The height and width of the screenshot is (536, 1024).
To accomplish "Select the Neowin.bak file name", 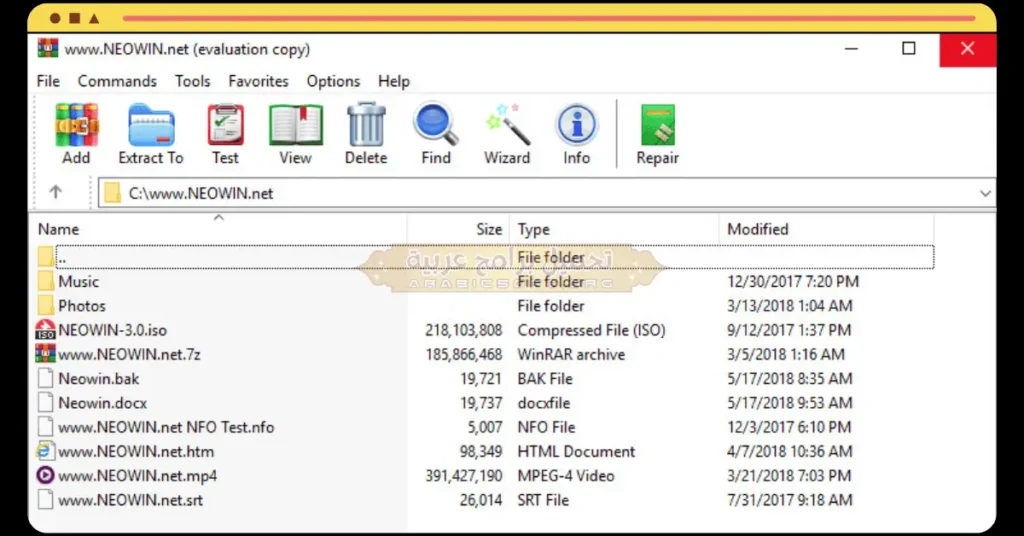I will click(99, 379).
